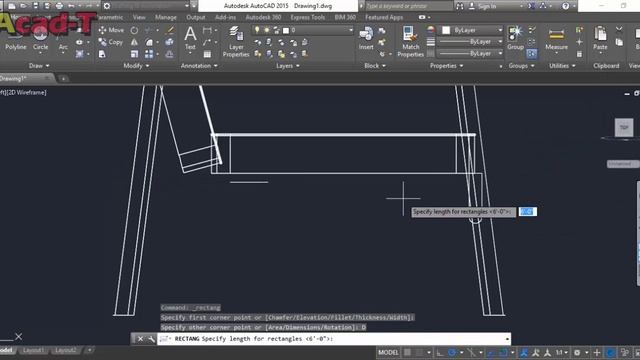Toggle MODEL space button in status bar
Screen dimensions: 640x360
click(388, 352)
